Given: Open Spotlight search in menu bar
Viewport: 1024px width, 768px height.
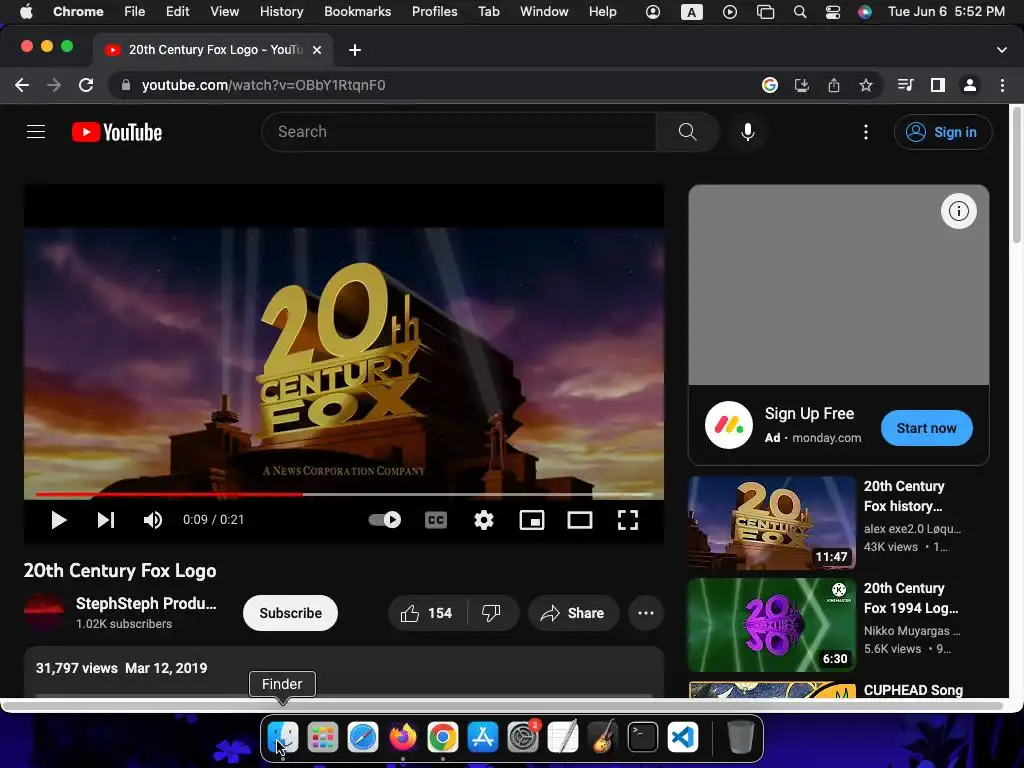Looking at the screenshot, I should [x=799, y=12].
